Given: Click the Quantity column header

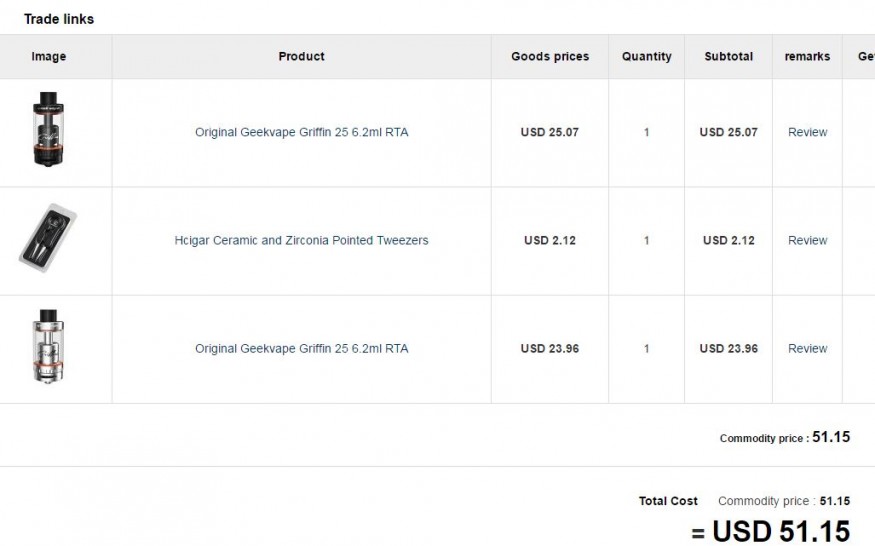Looking at the screenshot, I should click(x=646, y=57).
